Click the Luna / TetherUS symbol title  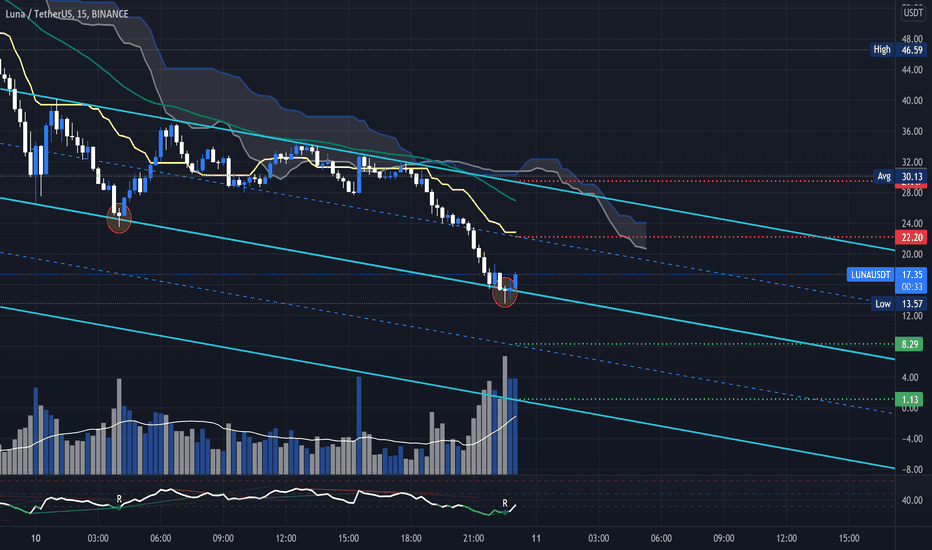[x=67, y=14]
